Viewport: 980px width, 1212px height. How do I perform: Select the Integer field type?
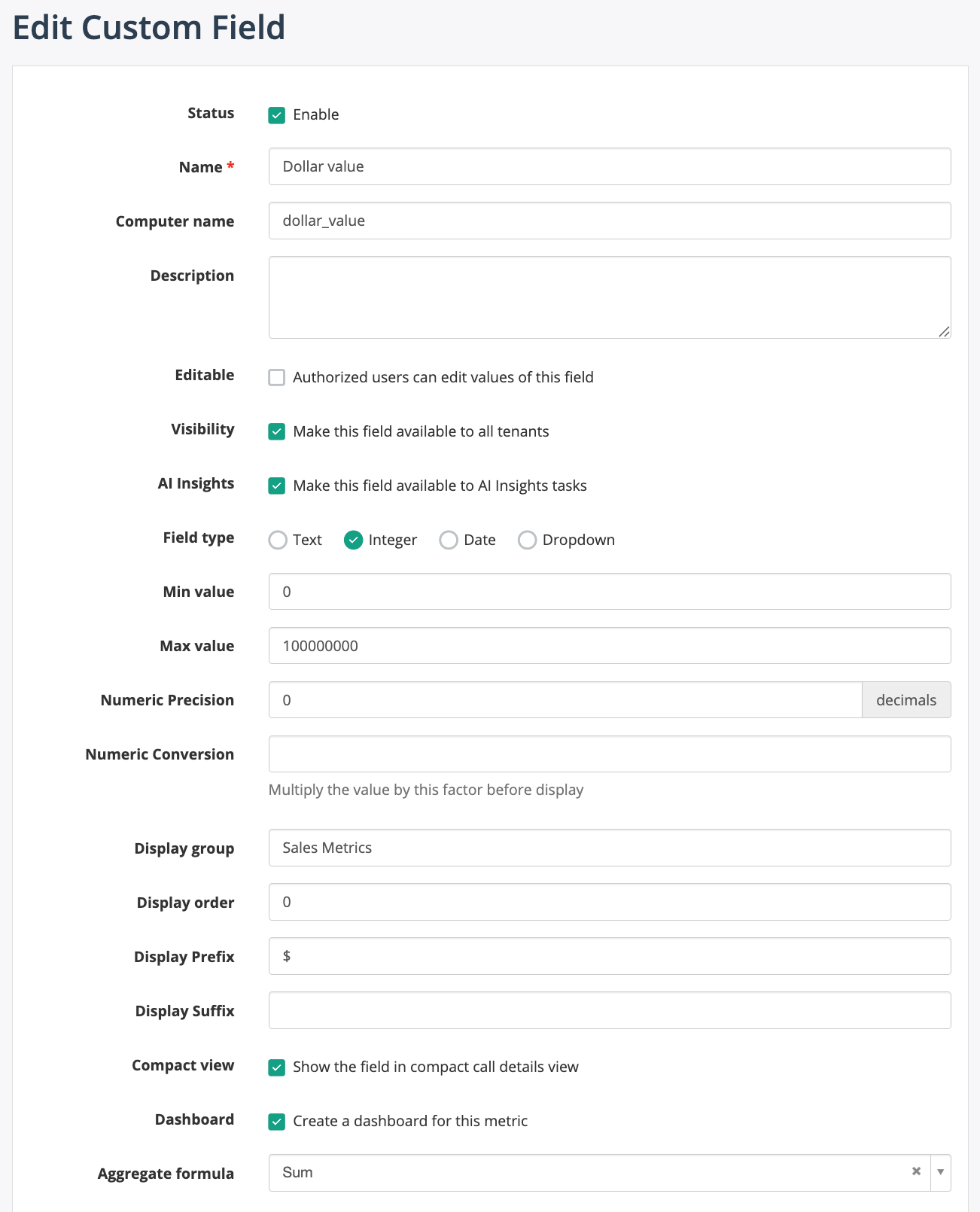coord(353,540)
